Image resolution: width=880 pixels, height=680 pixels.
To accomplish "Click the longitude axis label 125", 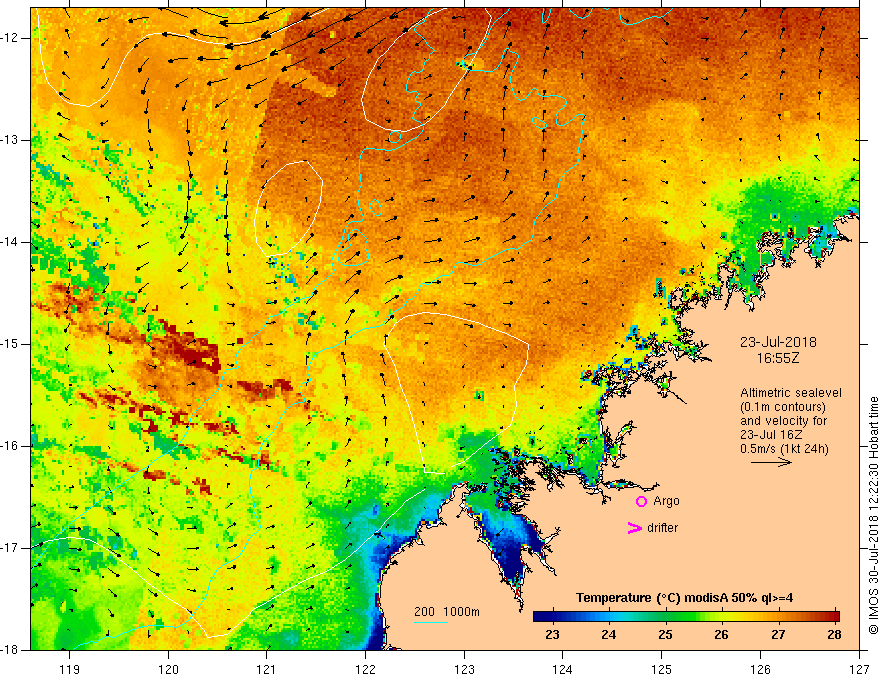I will pyautogui.click(x=662, y=669).
